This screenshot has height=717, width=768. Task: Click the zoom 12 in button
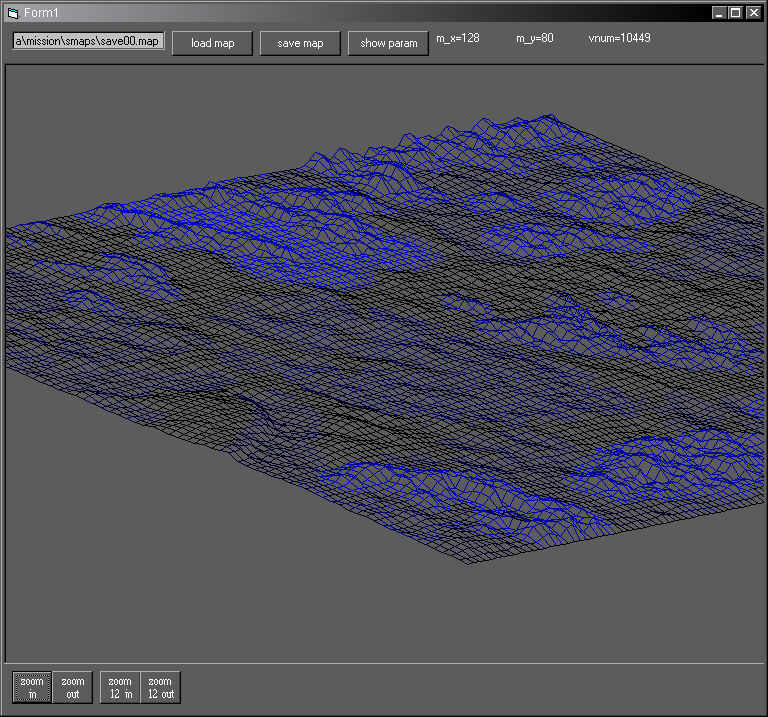point(121,688)
